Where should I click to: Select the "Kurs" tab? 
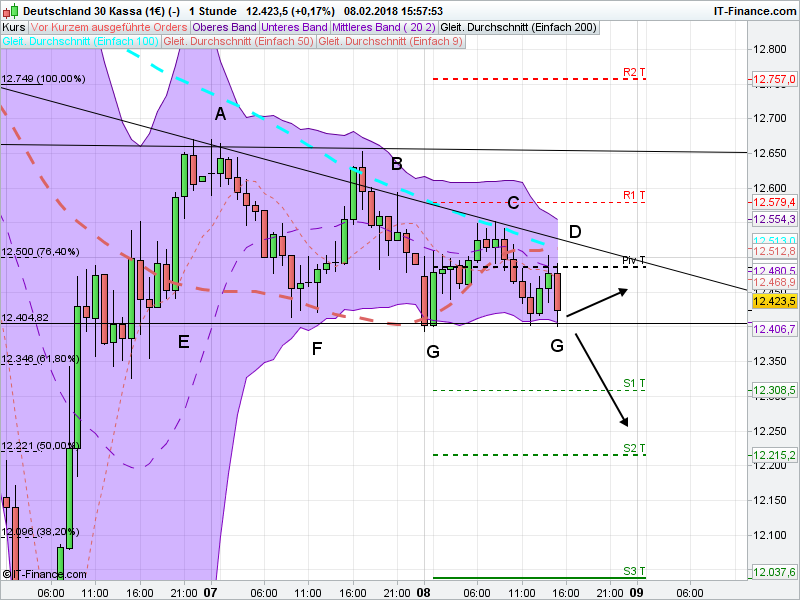click(x=14, y=28)
